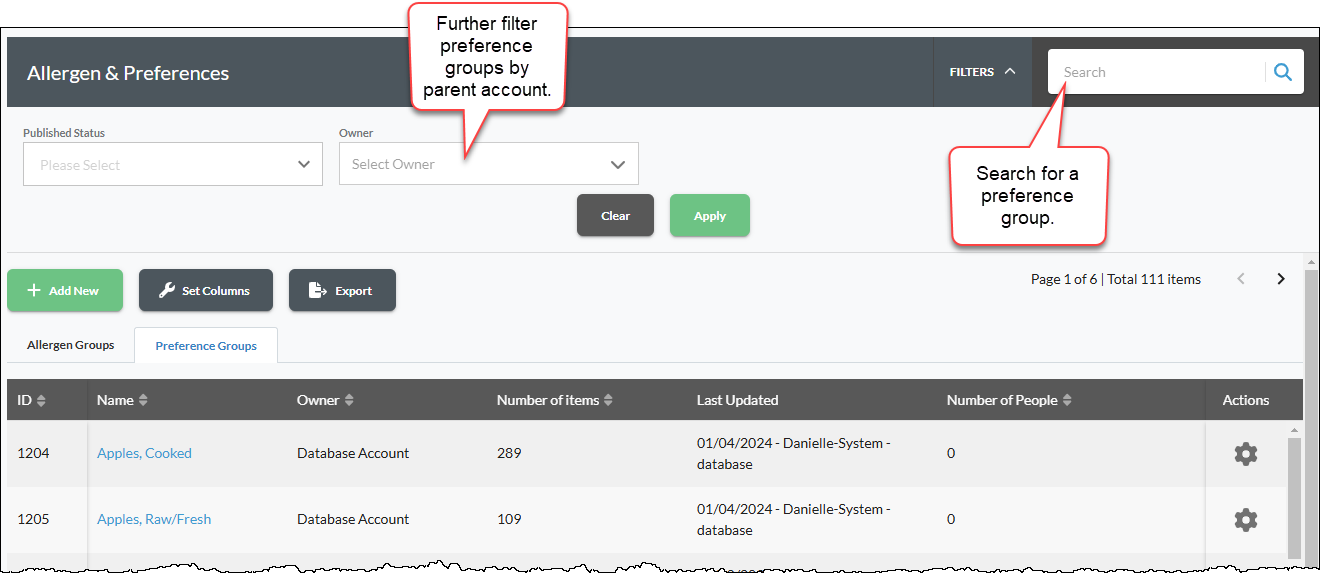This screenshot has height=573, width=1320.
Task: Apply the selected filters
Action: [x=710, y=215]
